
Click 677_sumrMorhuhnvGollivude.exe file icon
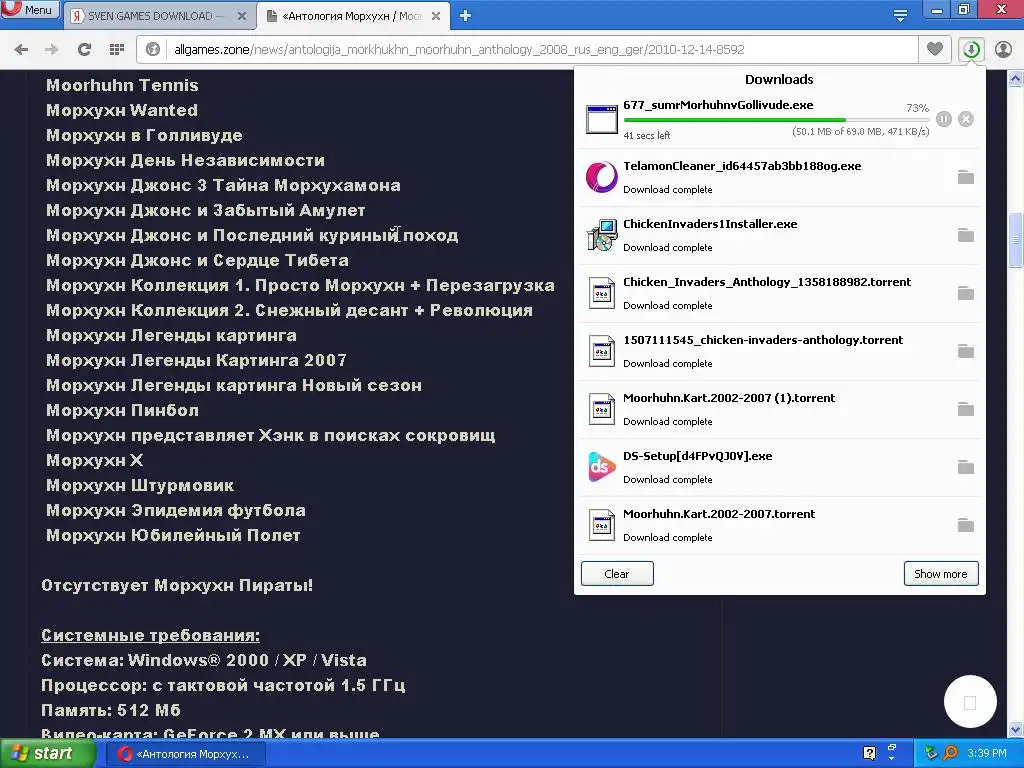coord(601,119)
